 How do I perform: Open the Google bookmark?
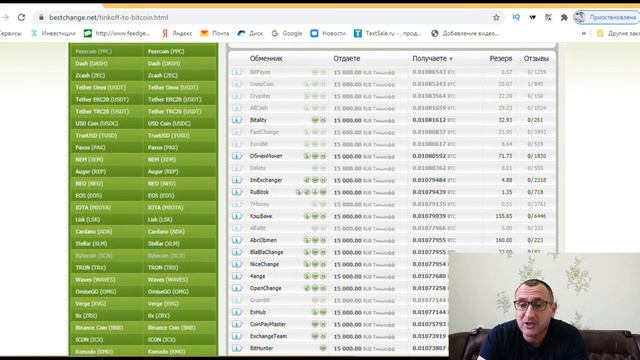tap(287, 33)
